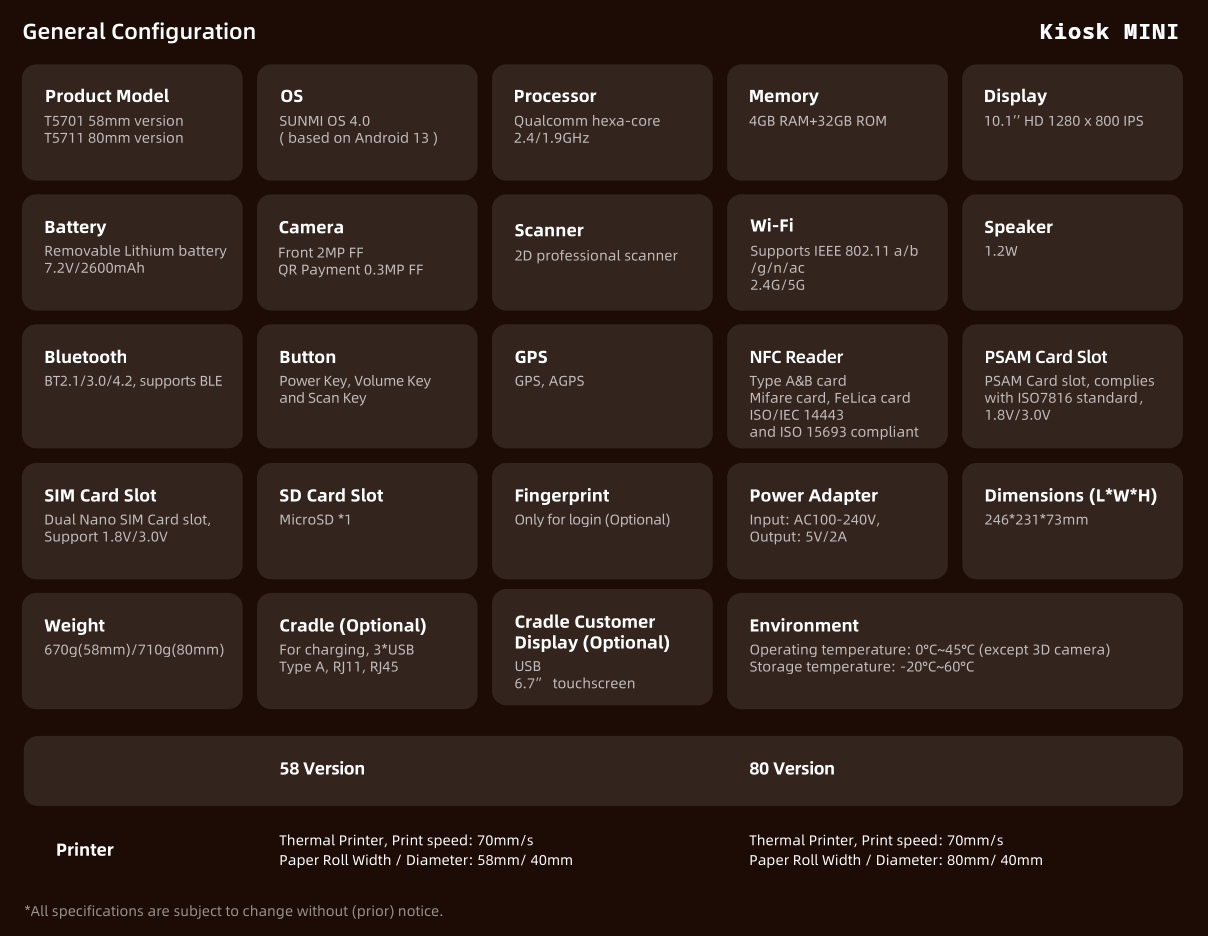Select the Battery card
The image size is (1208, 936).
click(x=132, y=252)
